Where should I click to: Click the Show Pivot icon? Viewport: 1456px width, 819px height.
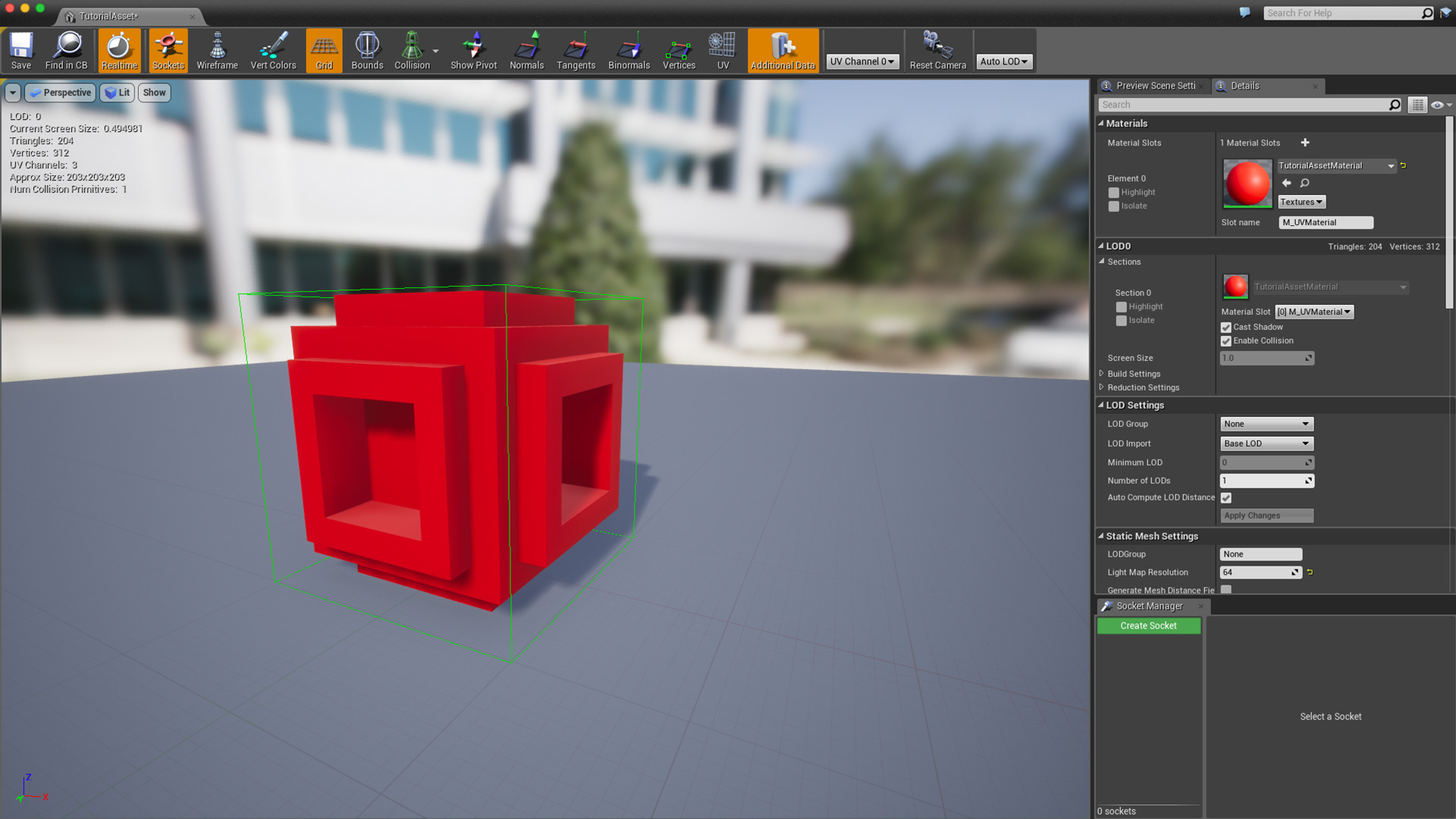pyautogui.click(x=472, y=50)
